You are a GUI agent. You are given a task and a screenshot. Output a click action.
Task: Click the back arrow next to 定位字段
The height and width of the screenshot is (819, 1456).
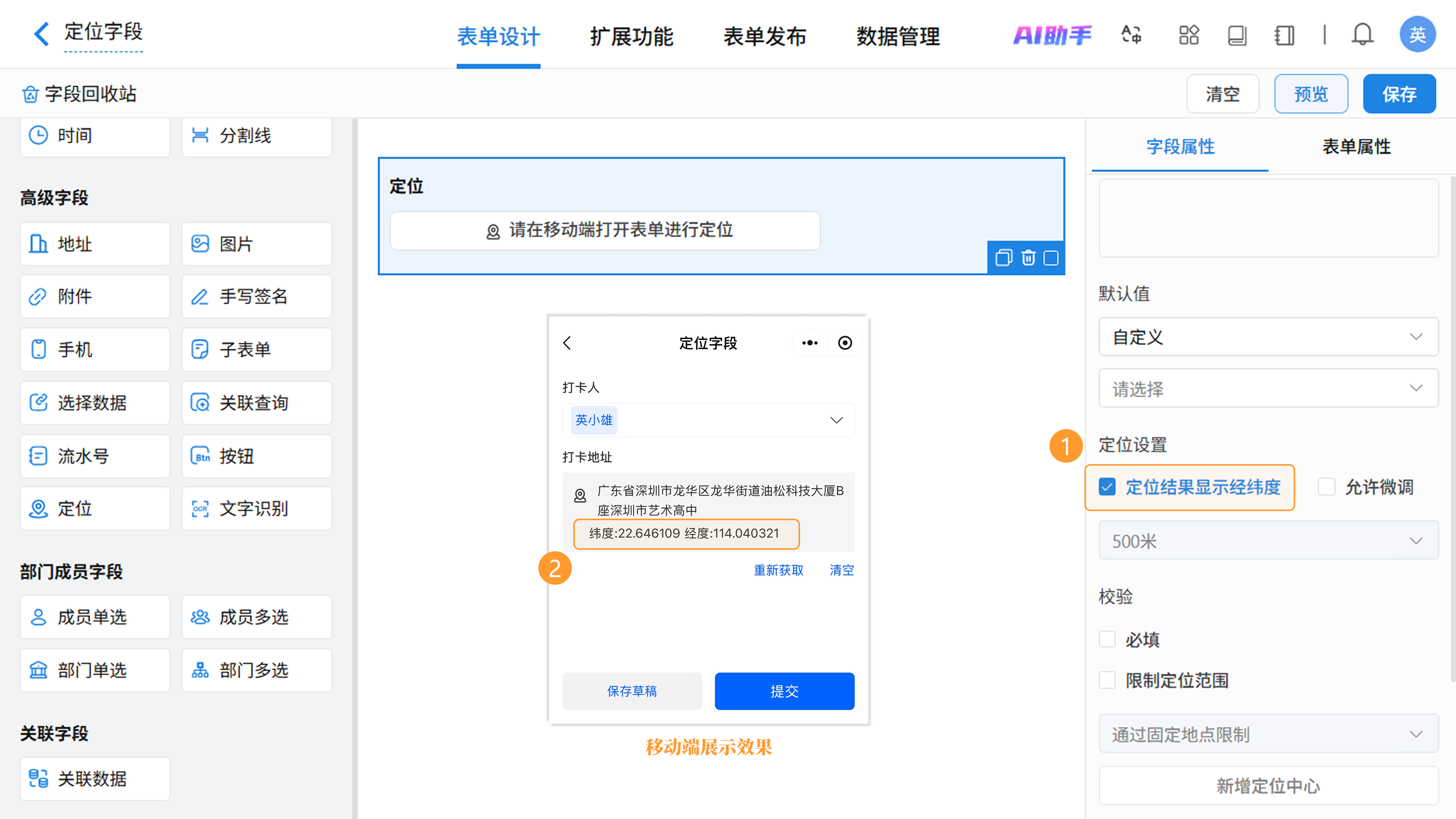point(41,34)
